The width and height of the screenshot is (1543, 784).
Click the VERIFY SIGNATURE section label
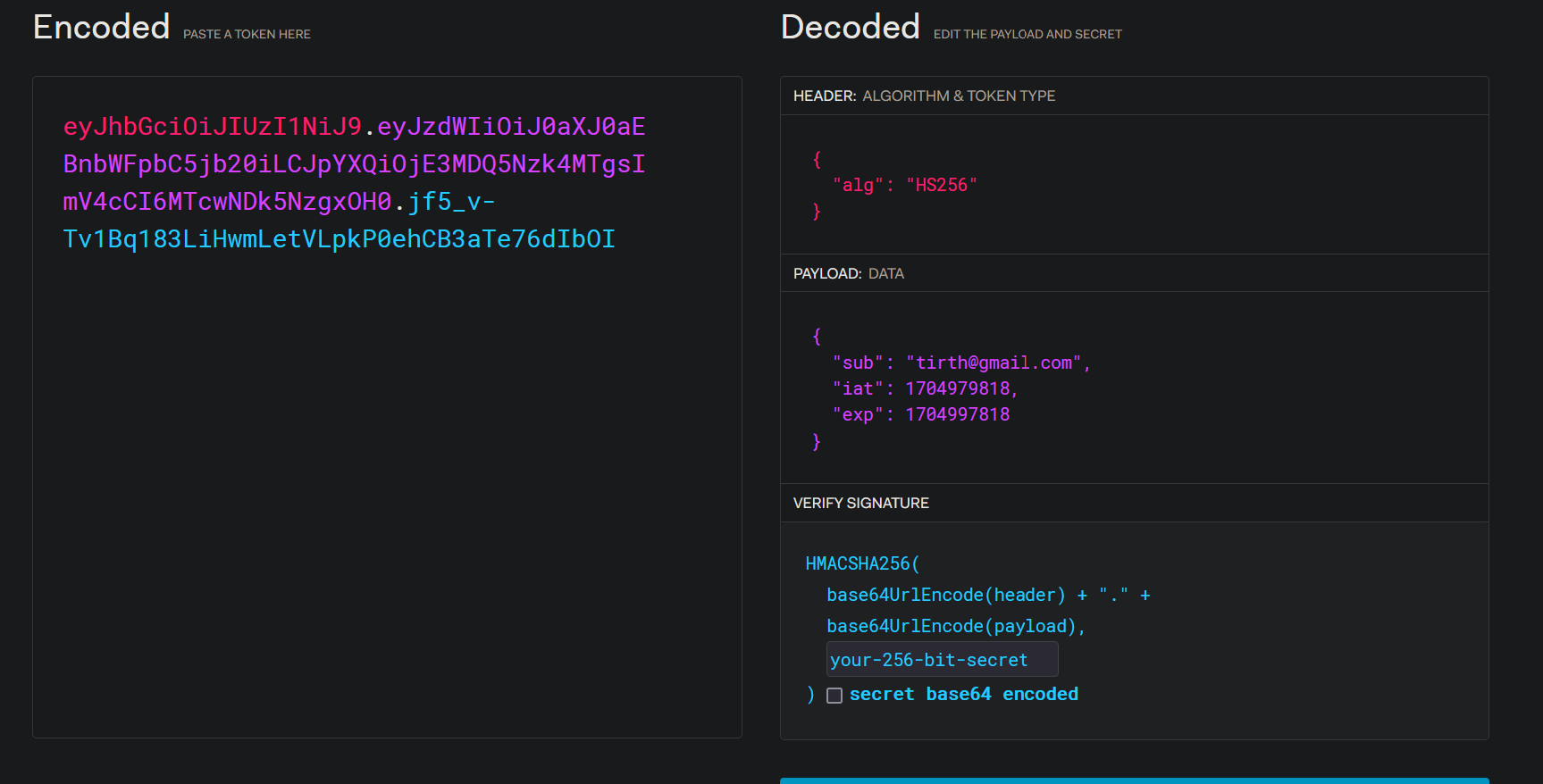[x=860, y=503]
